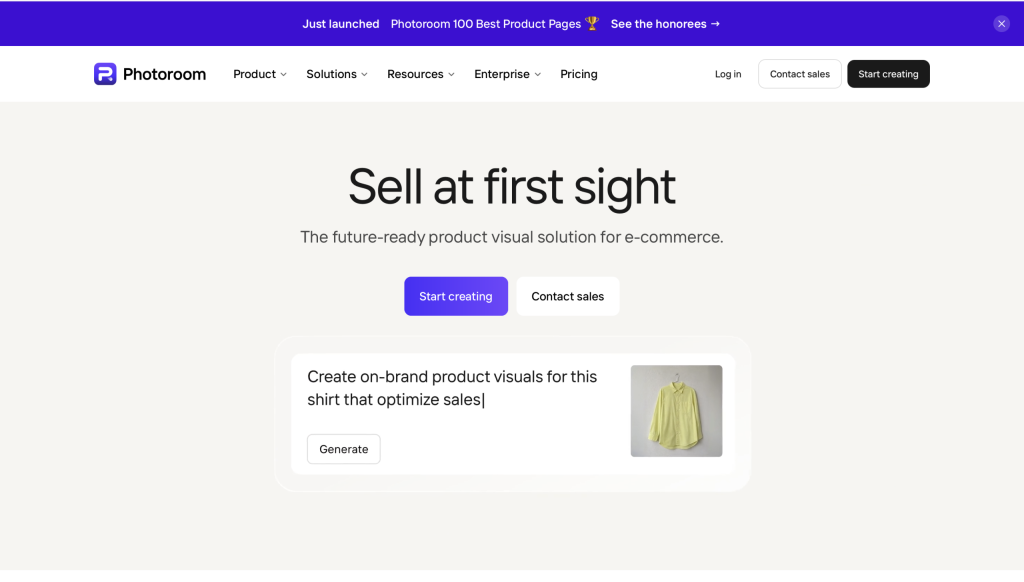
Task: Click the future-ready product visual subtitle
Action: pos(512,236)
